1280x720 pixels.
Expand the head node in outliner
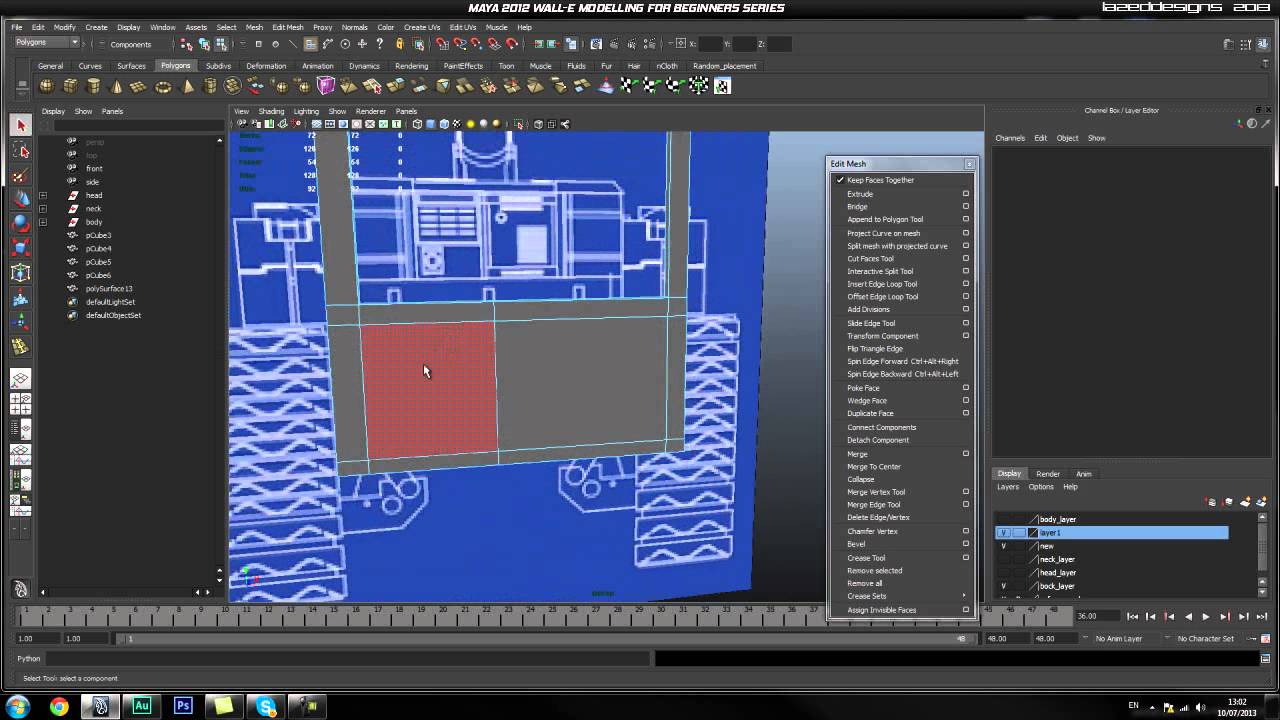tap(43, 195)
